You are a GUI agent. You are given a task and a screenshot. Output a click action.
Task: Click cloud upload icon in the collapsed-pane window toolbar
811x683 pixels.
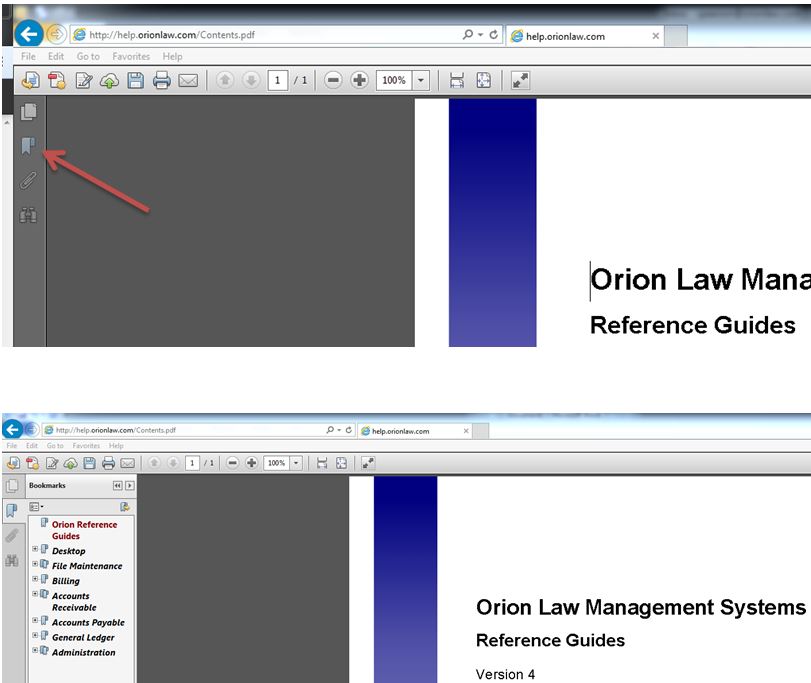coord(109,81)
